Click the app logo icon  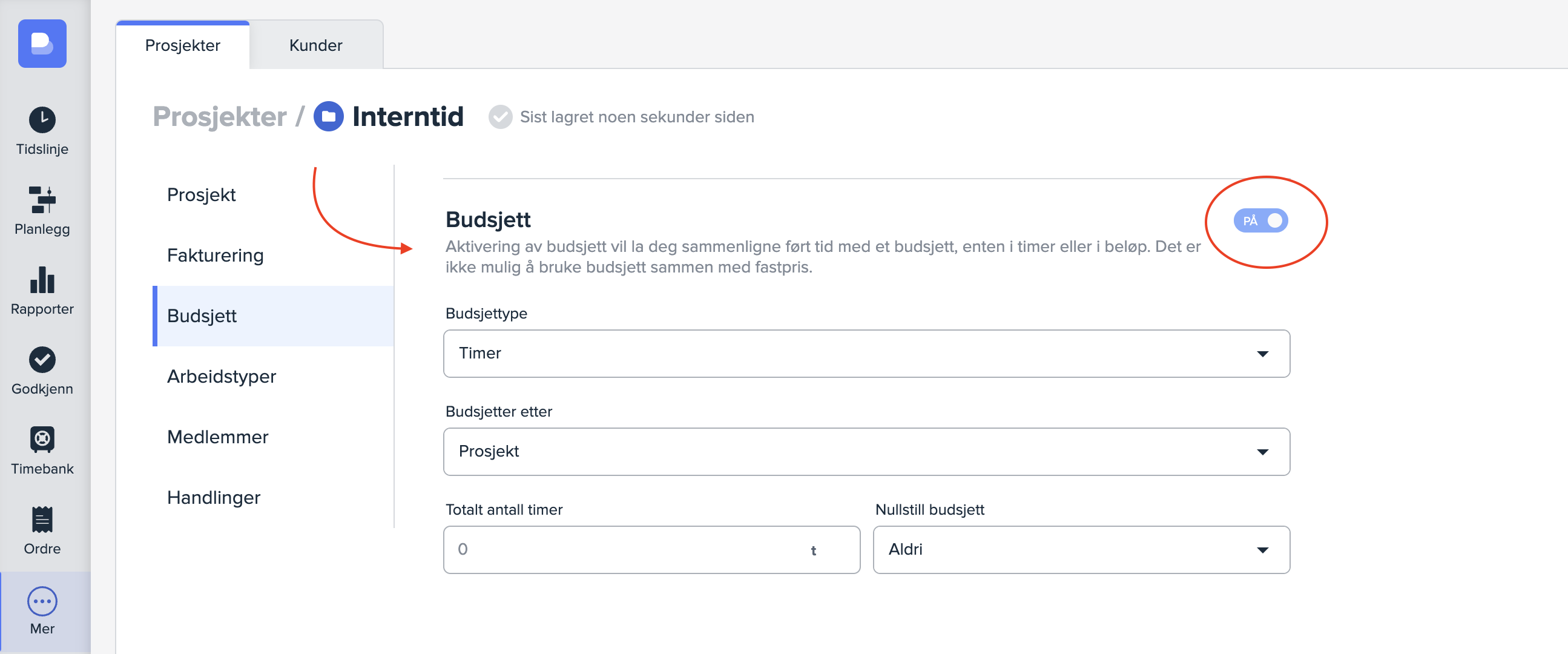(x=42, y=43)
